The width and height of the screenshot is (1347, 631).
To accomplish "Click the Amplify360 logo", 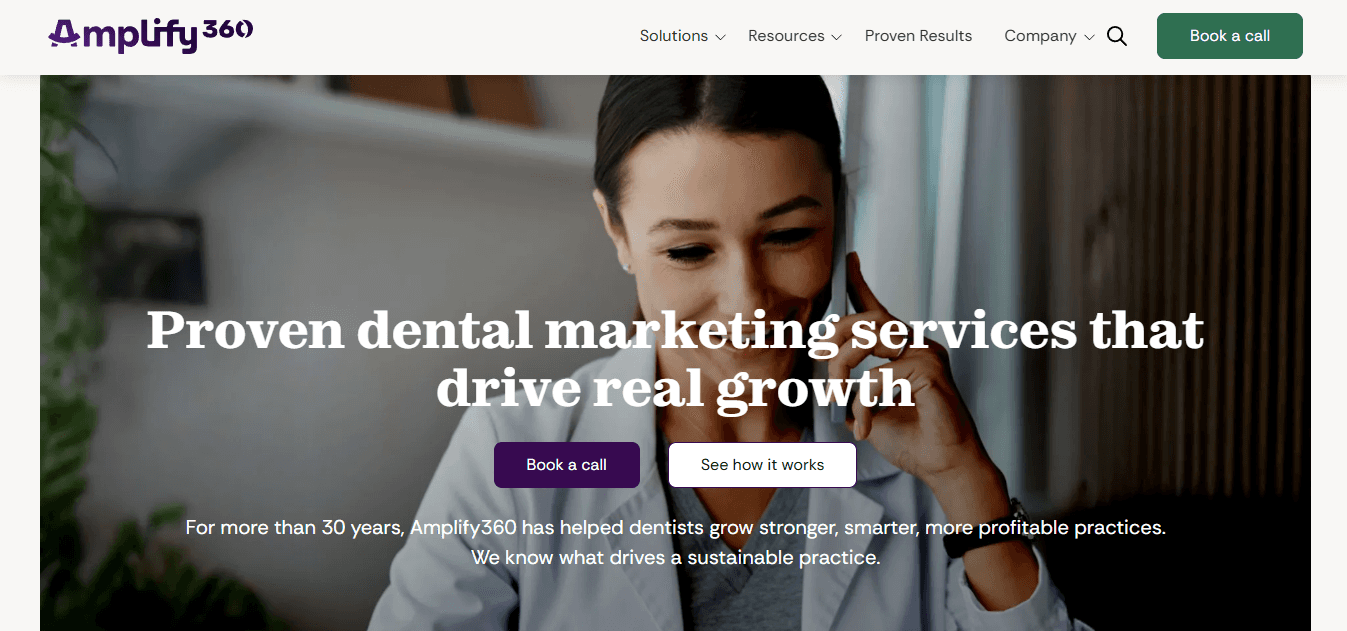I will 150,35.
